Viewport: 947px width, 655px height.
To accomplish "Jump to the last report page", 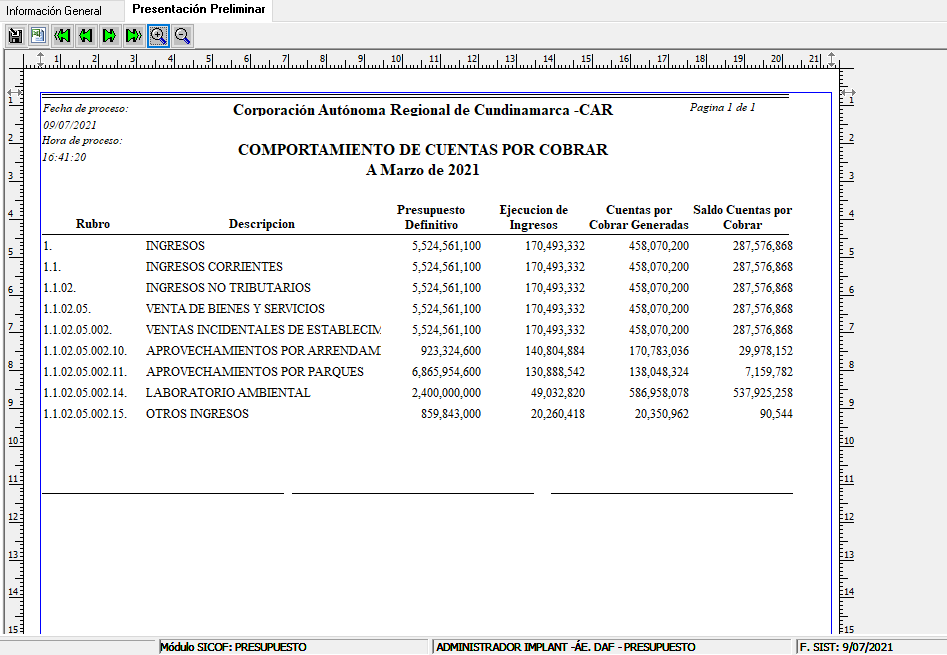I will click(134, 36).
